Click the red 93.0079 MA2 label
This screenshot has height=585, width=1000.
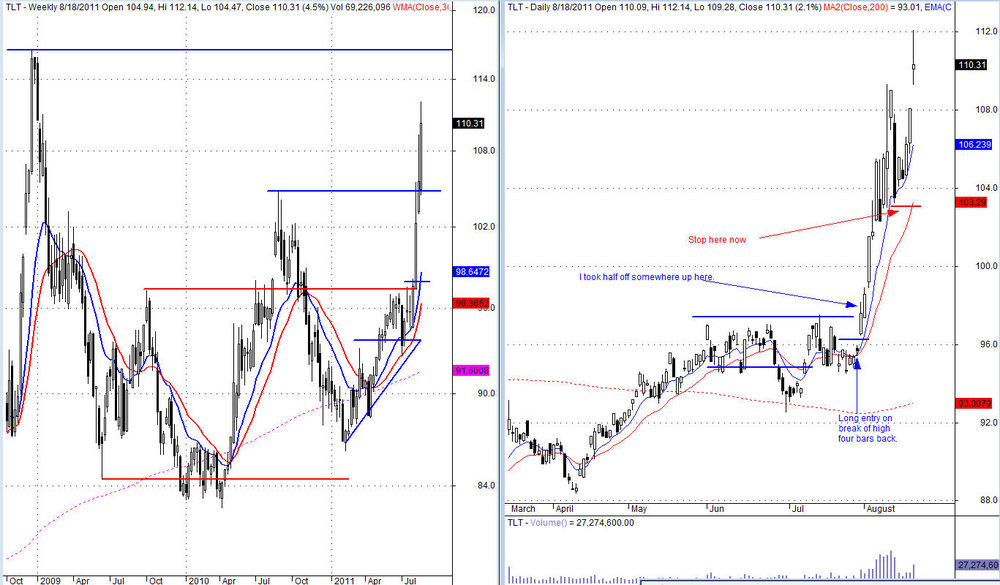pos(974,403)
